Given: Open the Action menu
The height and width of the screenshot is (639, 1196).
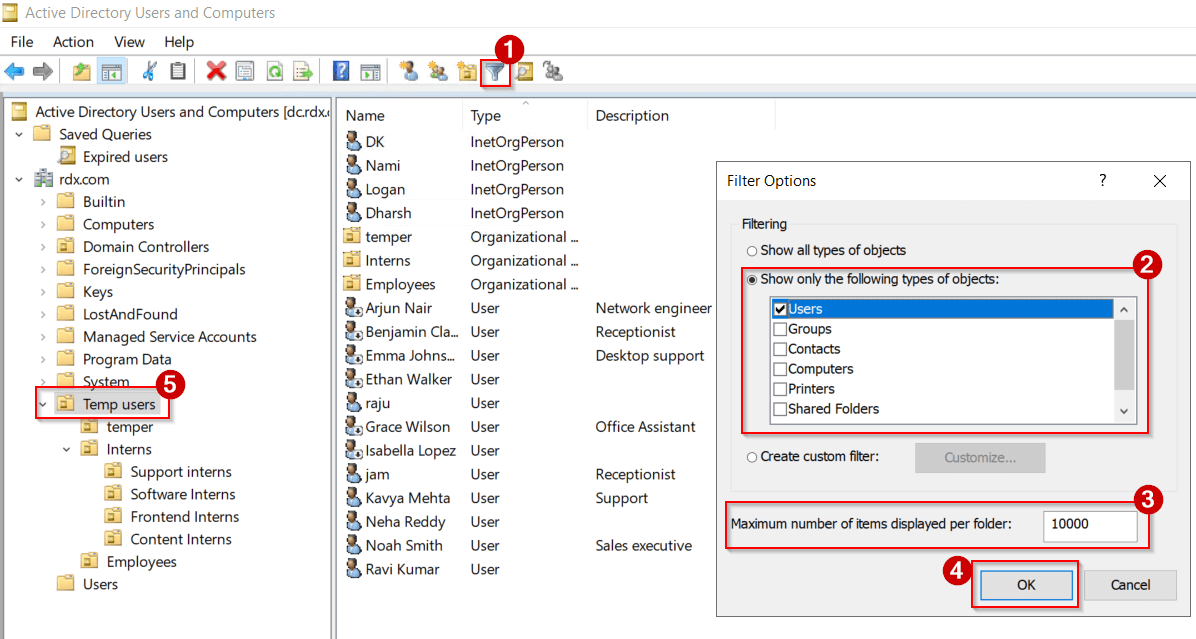Looking at the screenshot, I should click(73, 42).
